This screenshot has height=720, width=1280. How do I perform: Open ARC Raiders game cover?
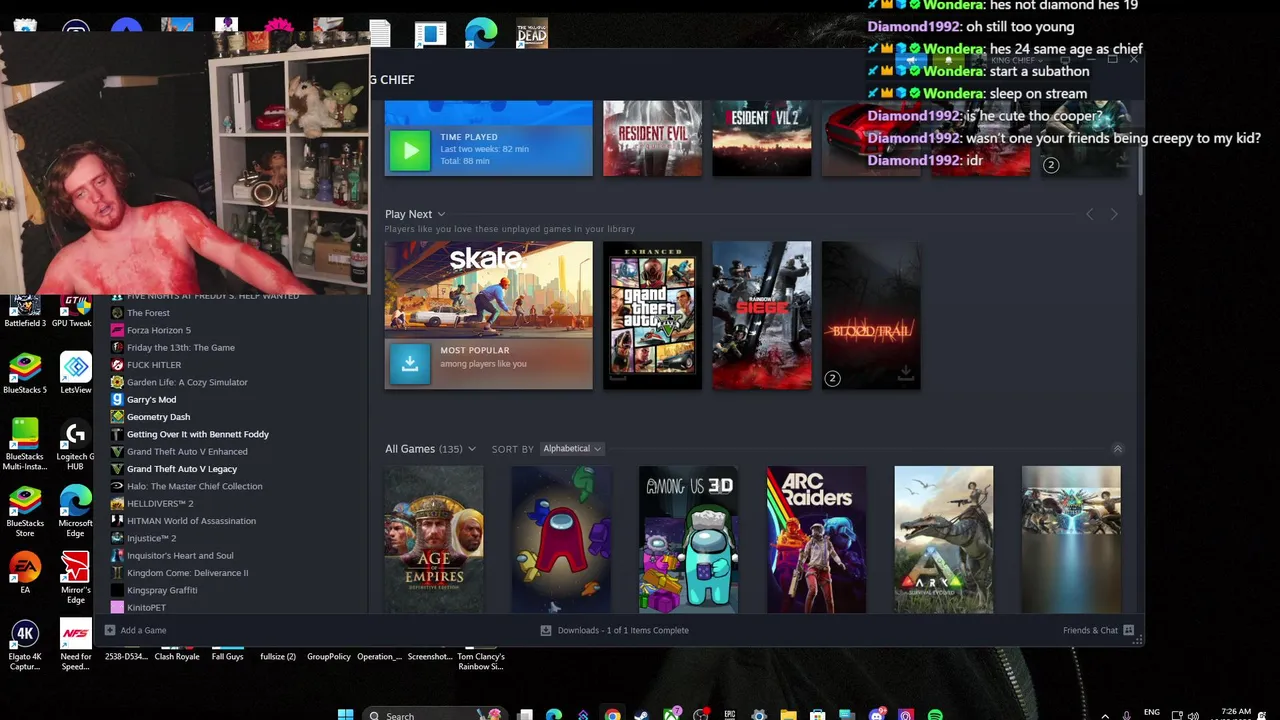pos(816,539)
